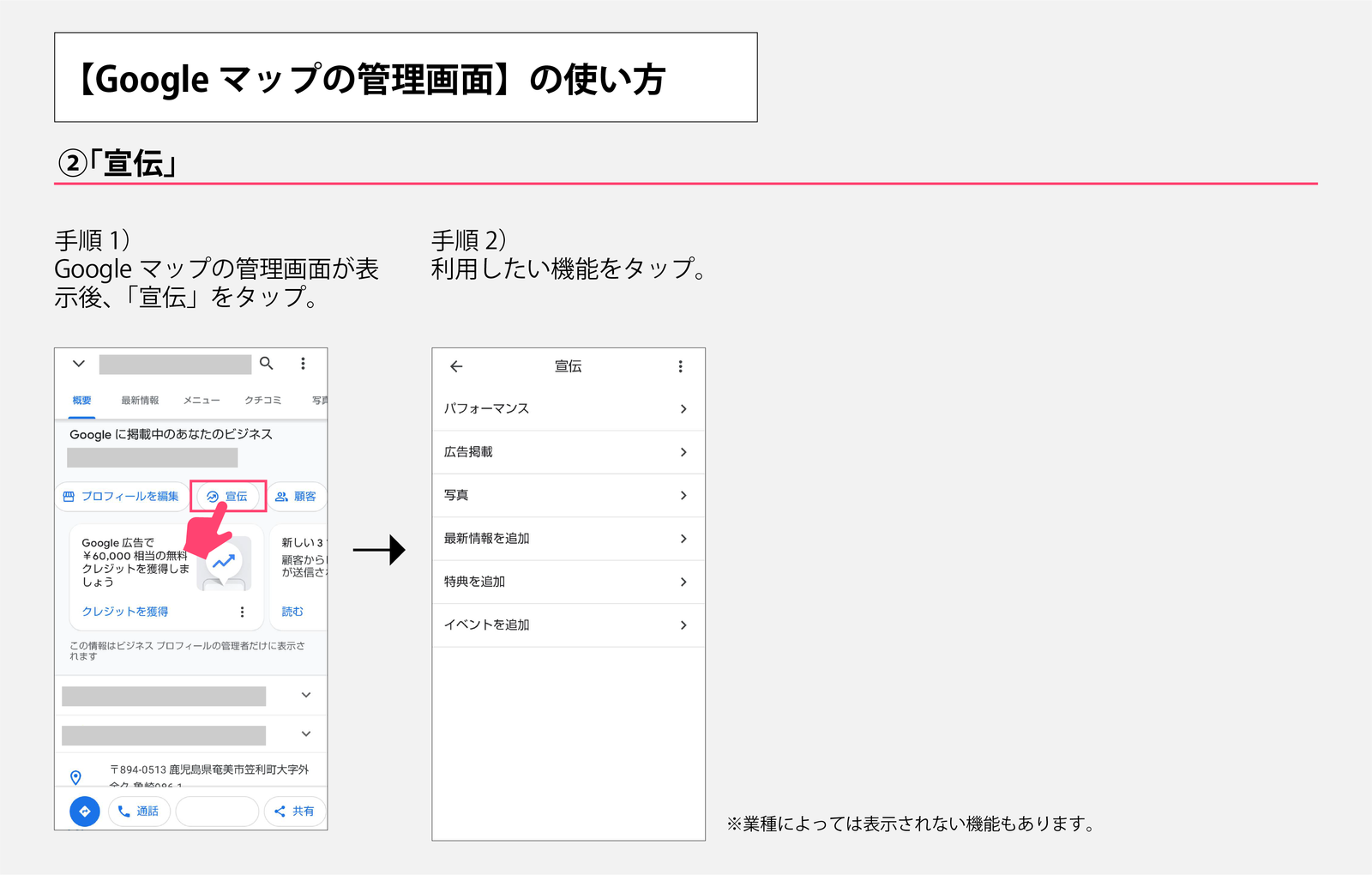Open the 特典を追加 row
This screenshot has height=875, width=1372.
pos(569,582)
